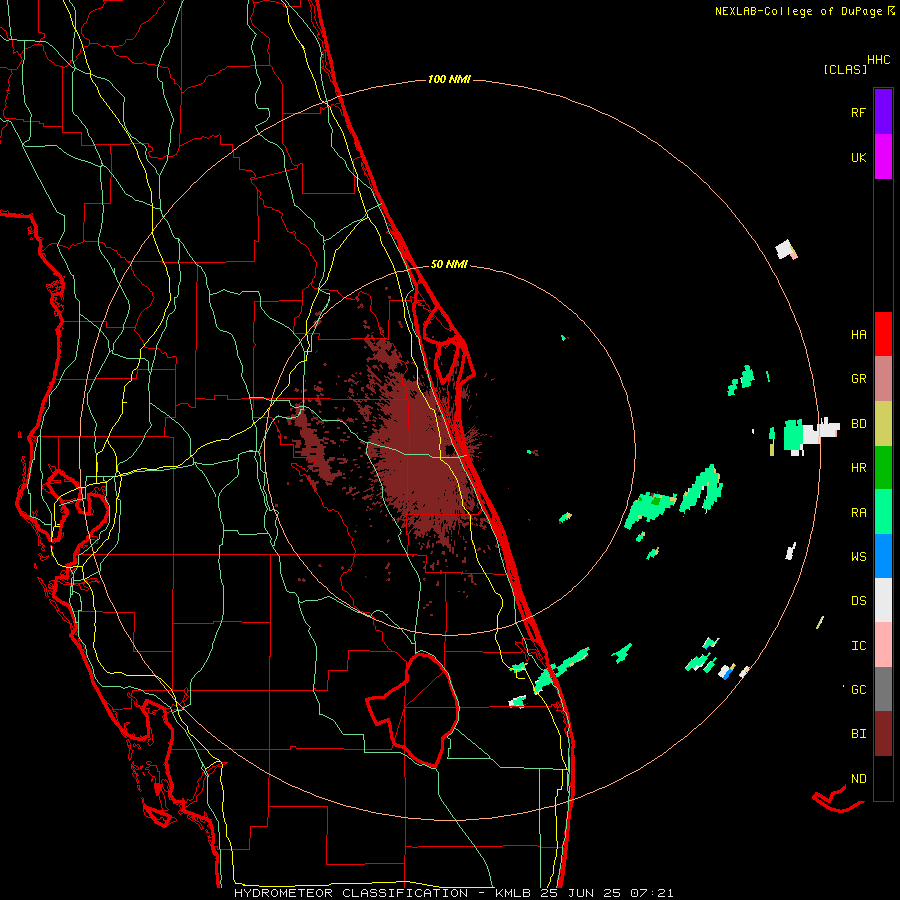
Task: Click the GC gray legend swatch
Action: [883, 689]
